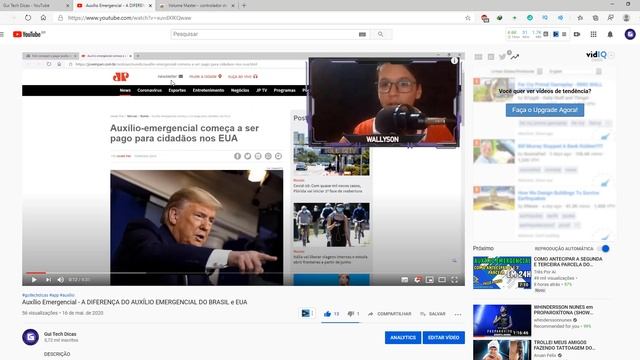Open the create video camera icon

tap(577, 34)
